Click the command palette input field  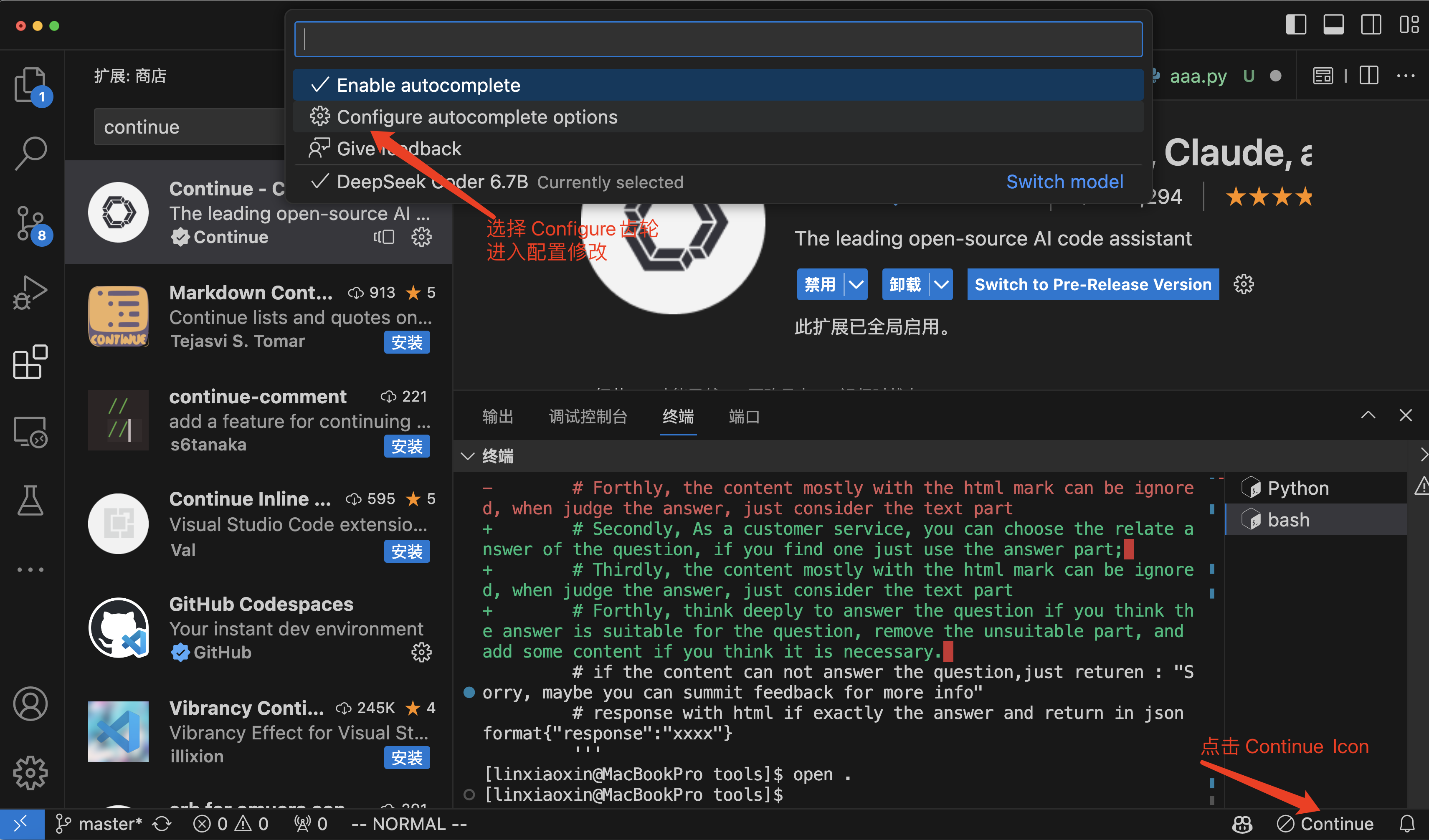point(718,39)
